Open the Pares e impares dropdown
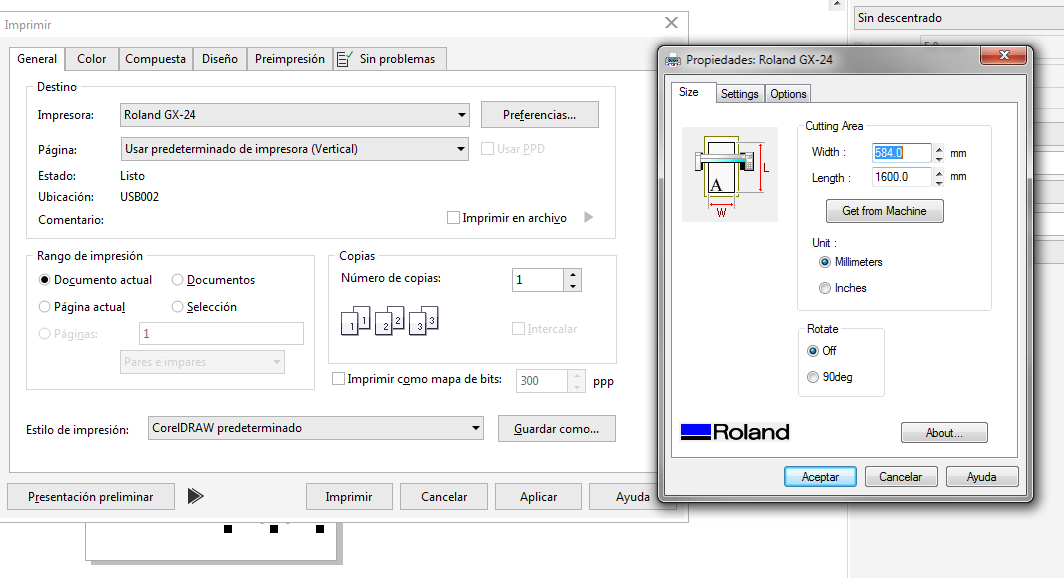Viewport: 1064px width, 578px height. pyautogui.click(x=202, y=362)
